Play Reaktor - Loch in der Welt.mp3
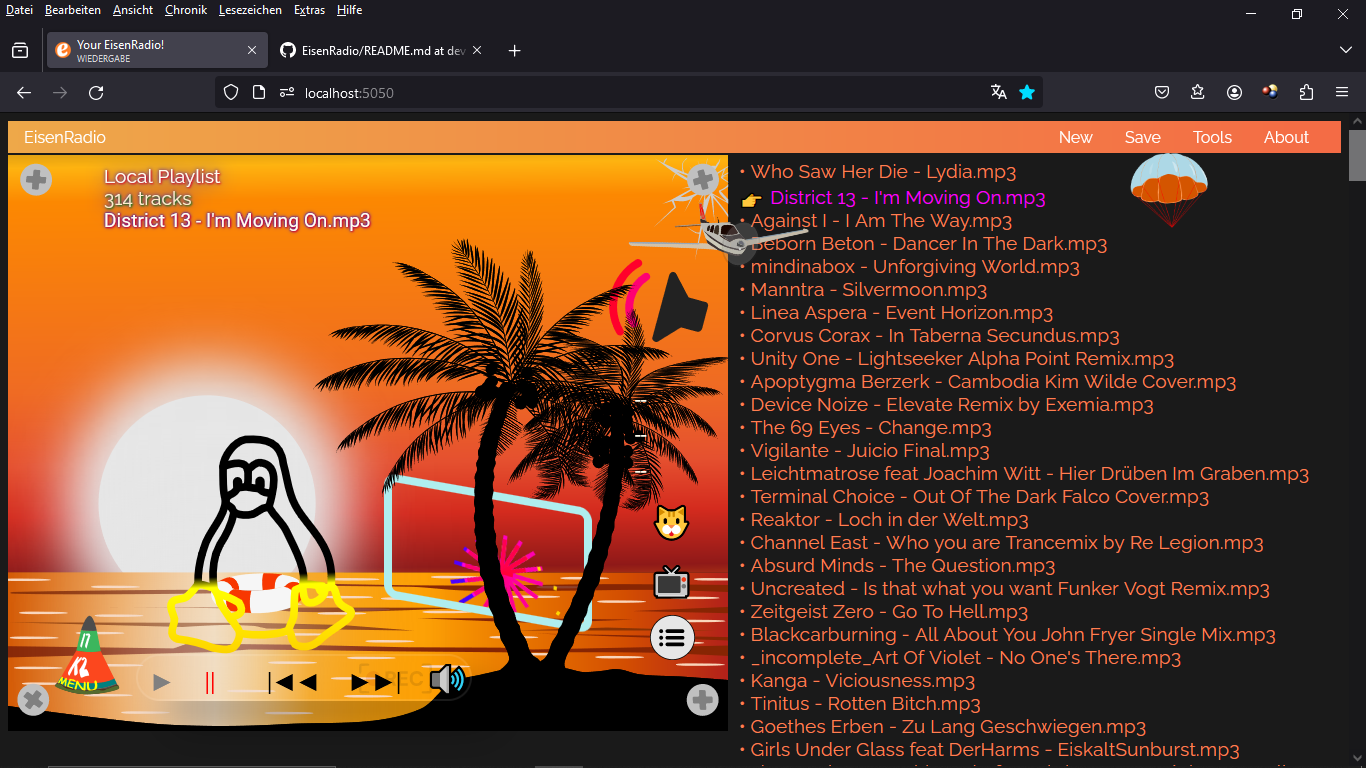The image size is (1366, 768). click(x=889, y=520)
